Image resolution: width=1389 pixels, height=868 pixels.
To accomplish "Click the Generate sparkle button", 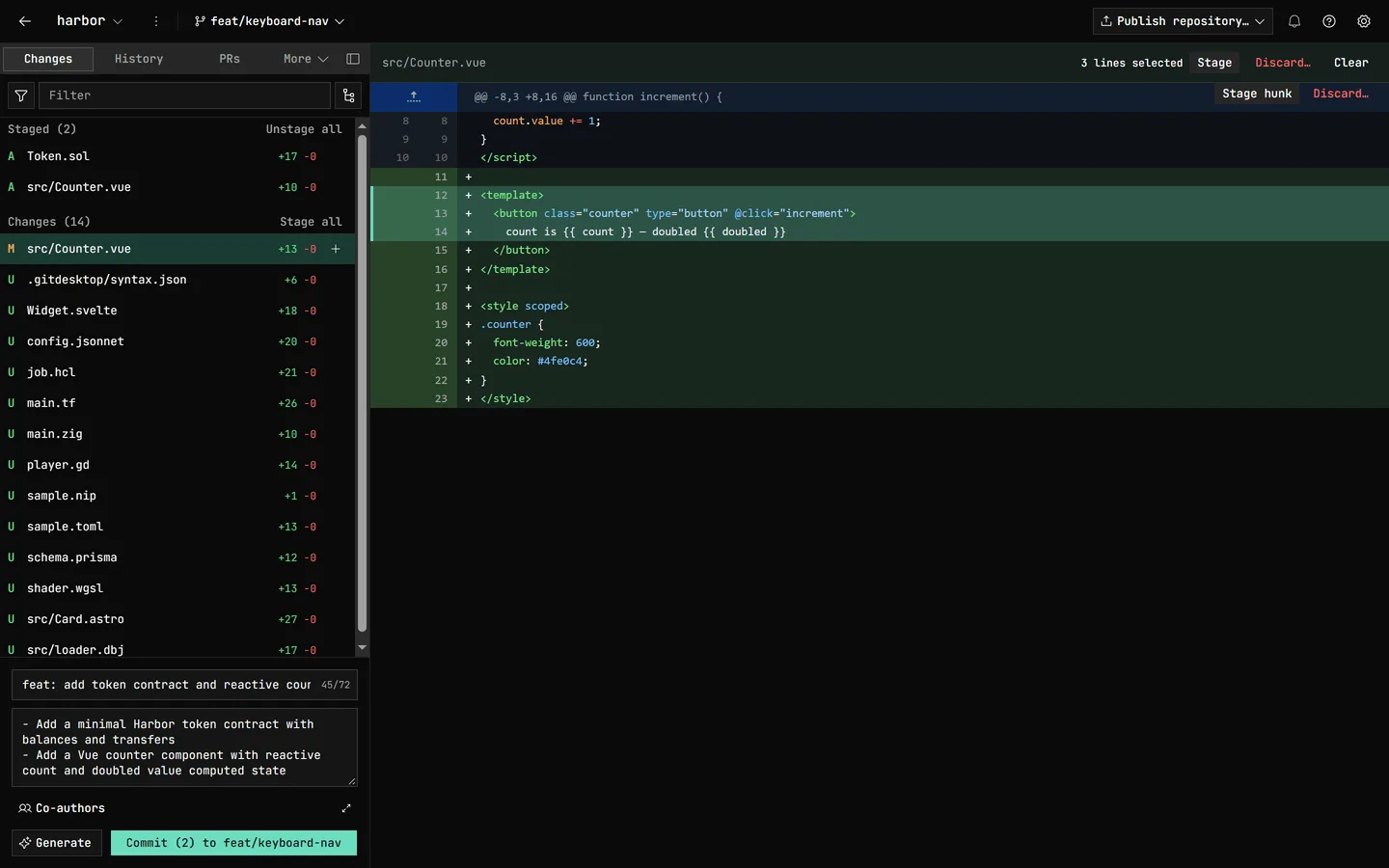I will pyautogui.click(x=57, y=843).
